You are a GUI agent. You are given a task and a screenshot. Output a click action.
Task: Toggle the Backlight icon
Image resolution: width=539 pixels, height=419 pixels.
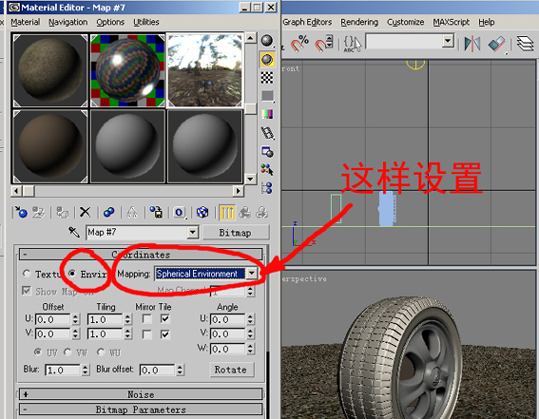click(x=267, y=59)
